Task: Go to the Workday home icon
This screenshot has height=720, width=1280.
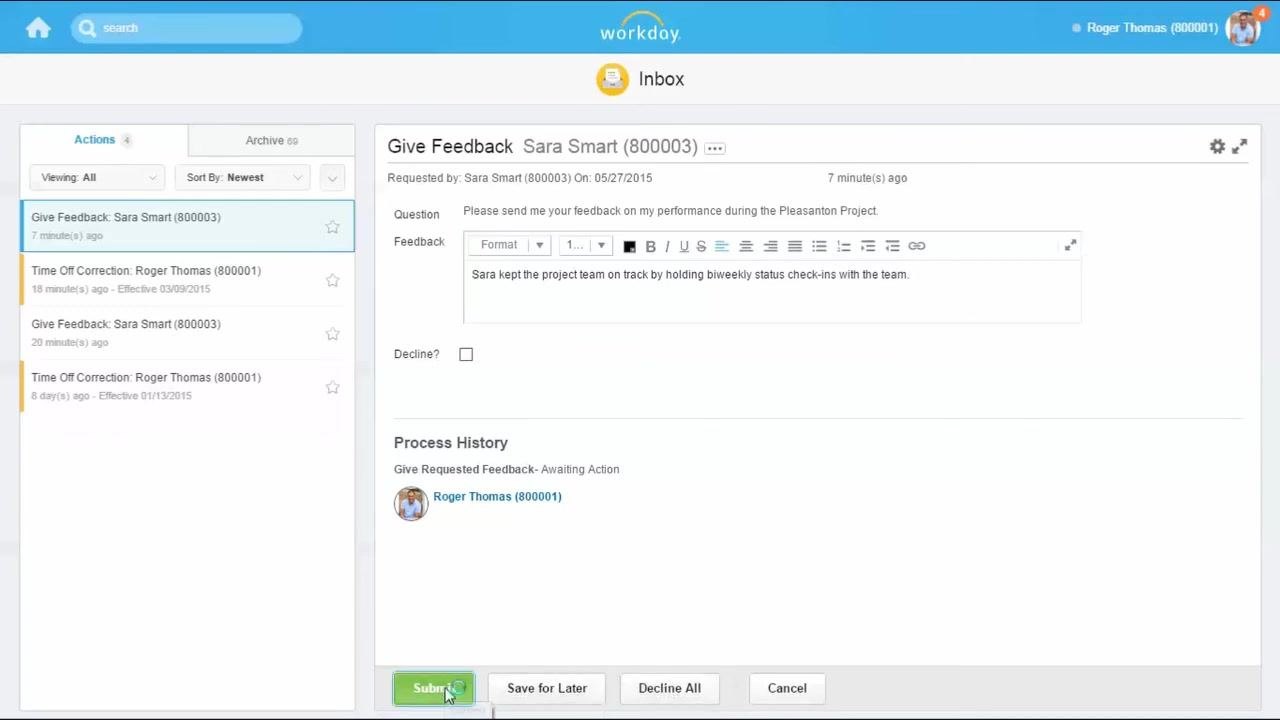Action: coord(38,28)
